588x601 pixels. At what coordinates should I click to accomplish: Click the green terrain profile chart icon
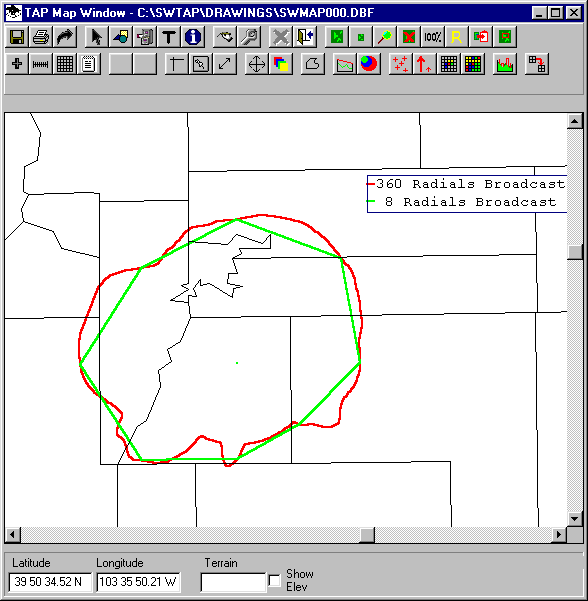tap(504, 64)
